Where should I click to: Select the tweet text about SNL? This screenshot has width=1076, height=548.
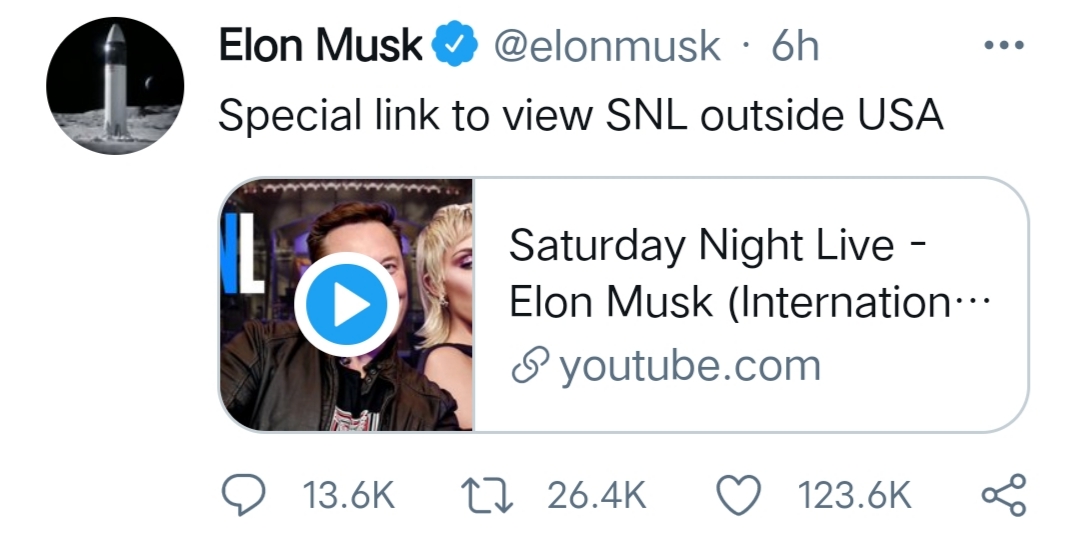coord(580,116)
